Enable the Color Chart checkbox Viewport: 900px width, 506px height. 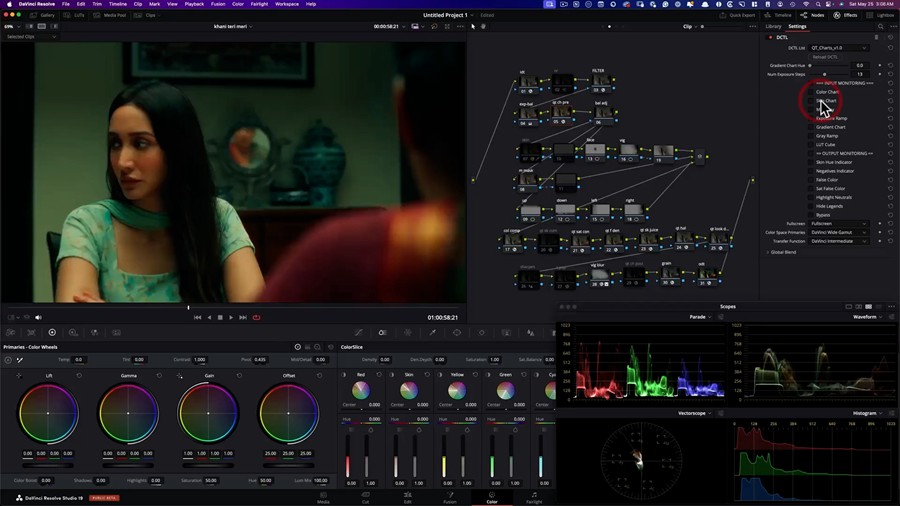point(811,92)
